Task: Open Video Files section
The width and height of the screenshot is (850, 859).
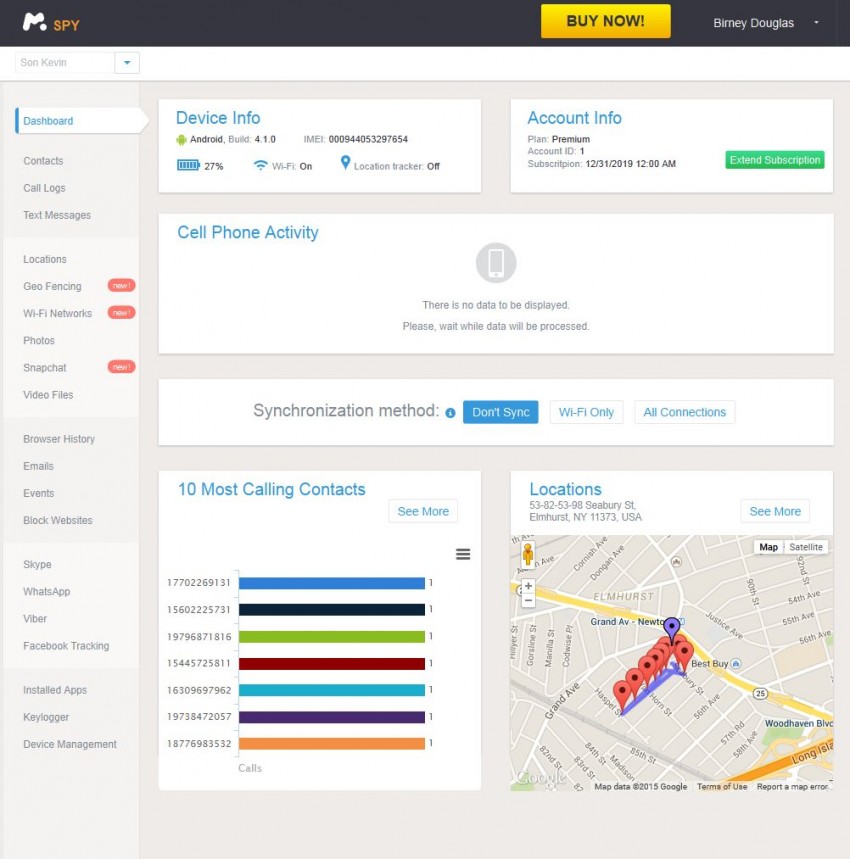Action: tap(48, 394)
